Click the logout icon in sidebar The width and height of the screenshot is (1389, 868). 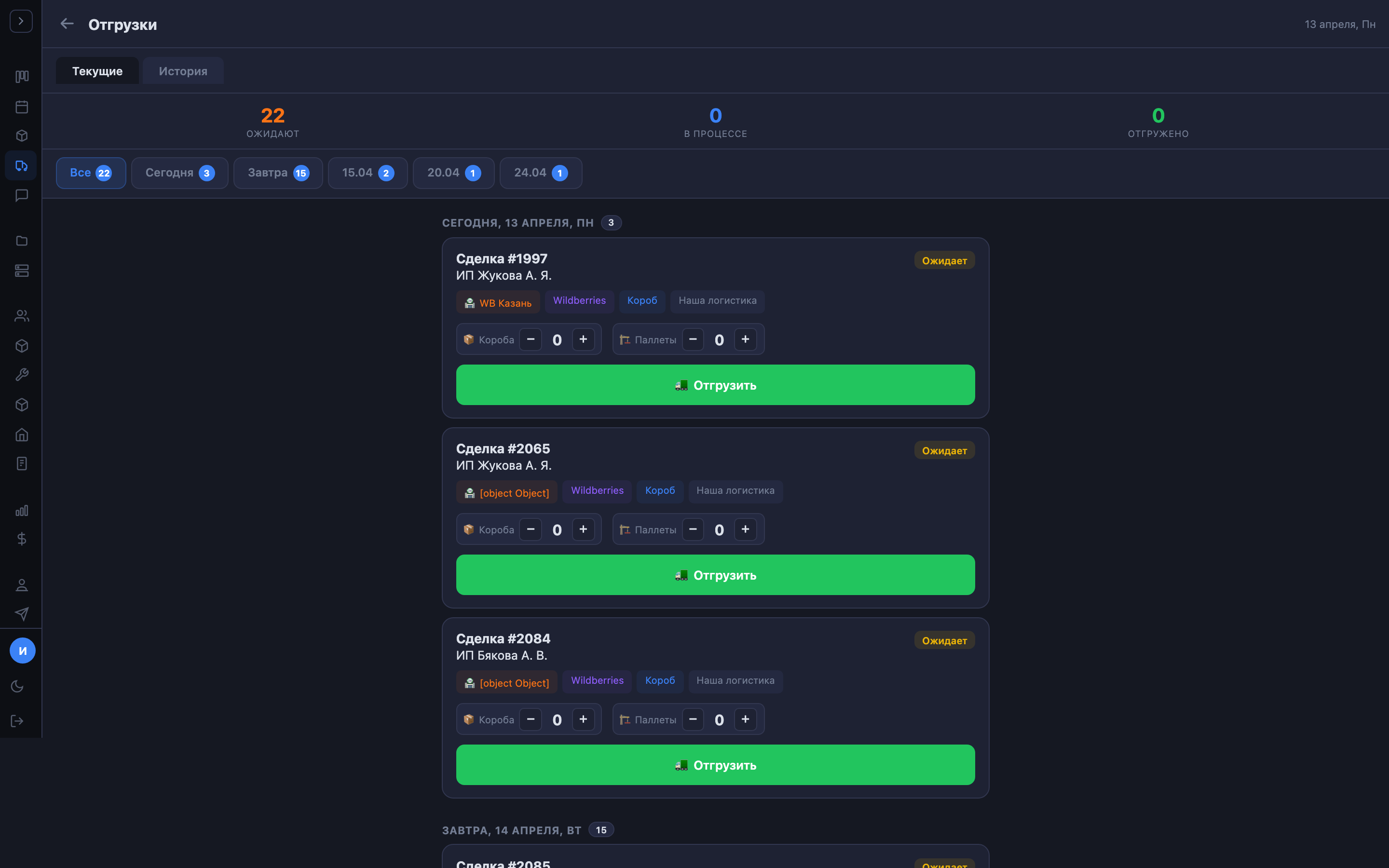[17, 721]
